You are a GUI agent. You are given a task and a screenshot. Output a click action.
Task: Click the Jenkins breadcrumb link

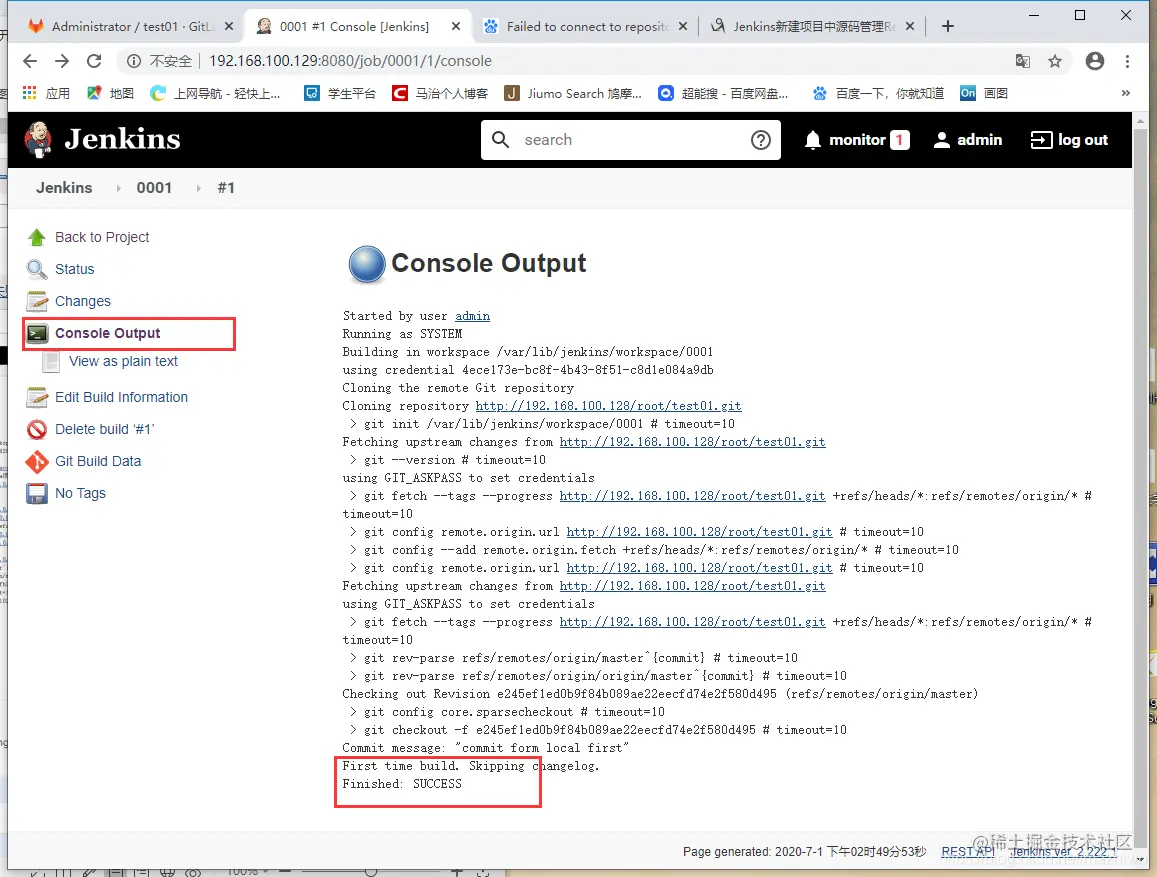coord(64,188)
